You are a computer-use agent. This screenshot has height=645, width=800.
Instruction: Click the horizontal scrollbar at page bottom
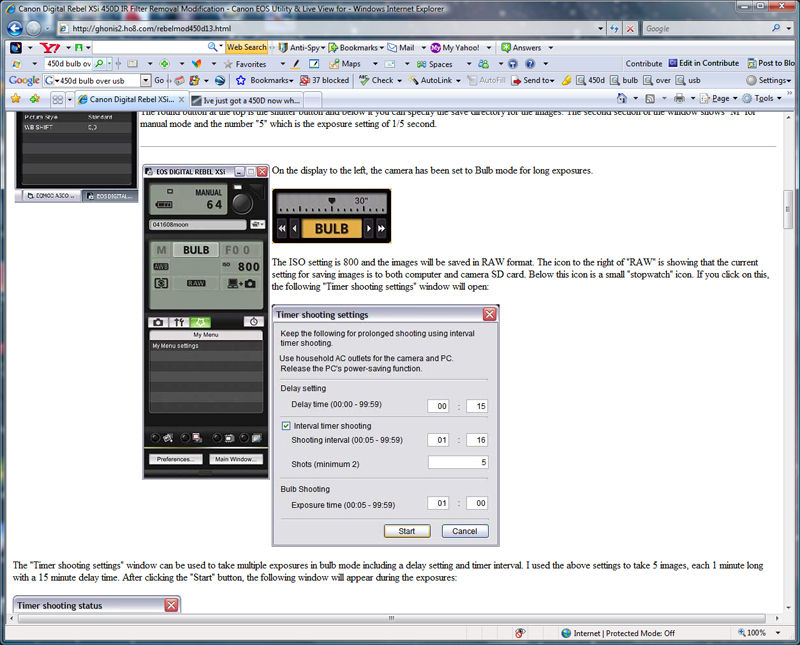[392, 618]
